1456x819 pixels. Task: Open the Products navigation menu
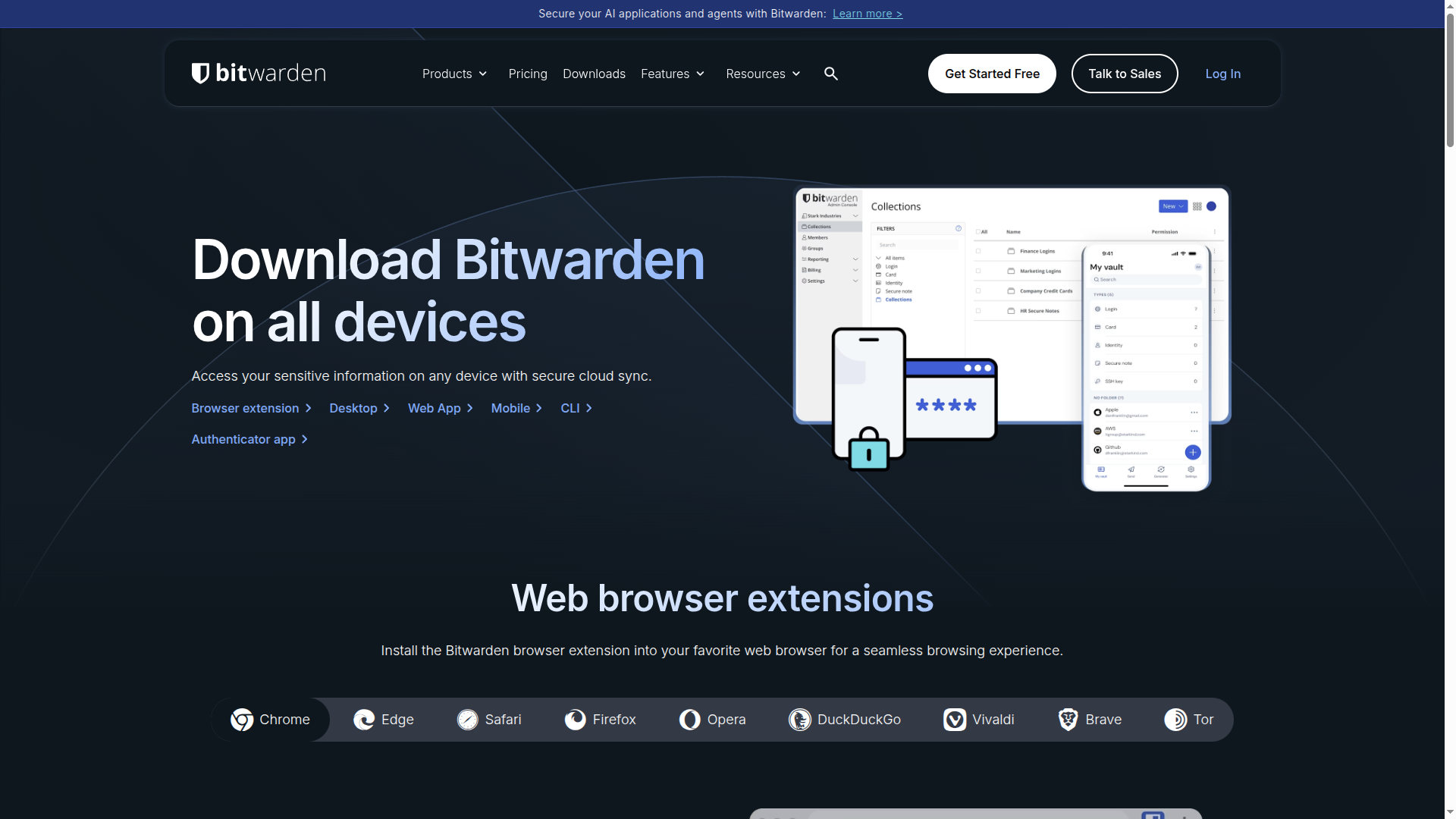[455, 74]
